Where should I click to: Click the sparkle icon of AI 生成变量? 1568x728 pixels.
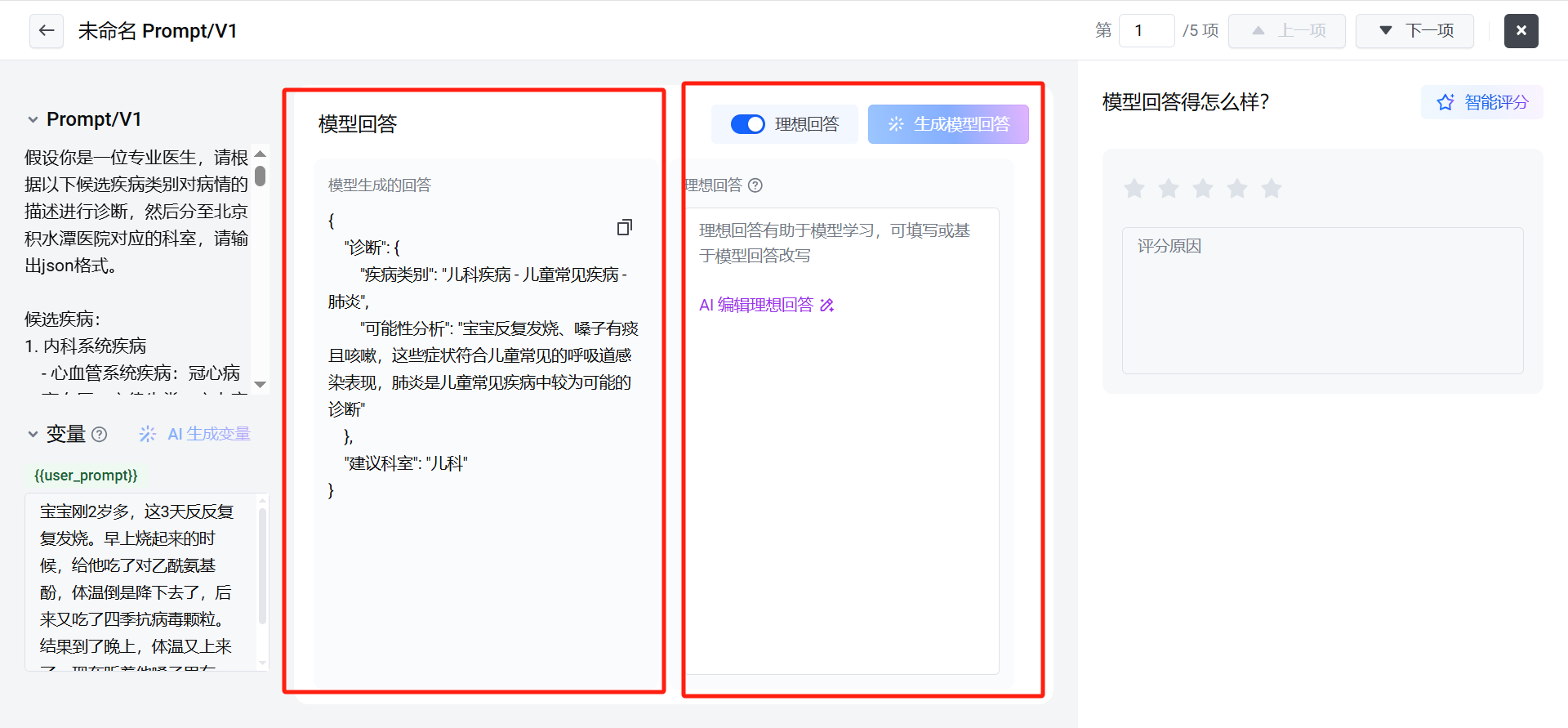coord(148,434)
